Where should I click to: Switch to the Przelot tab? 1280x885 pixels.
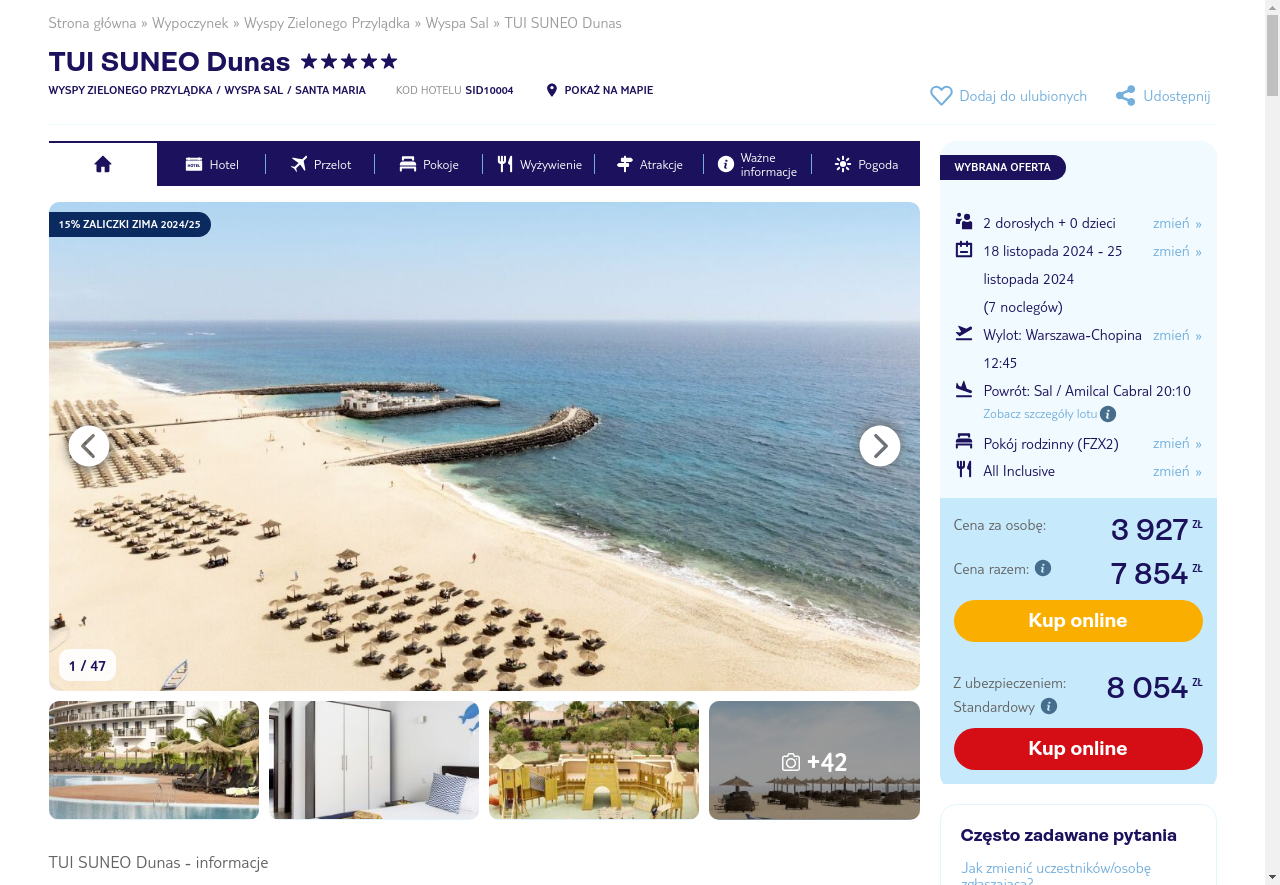(321, 164)
